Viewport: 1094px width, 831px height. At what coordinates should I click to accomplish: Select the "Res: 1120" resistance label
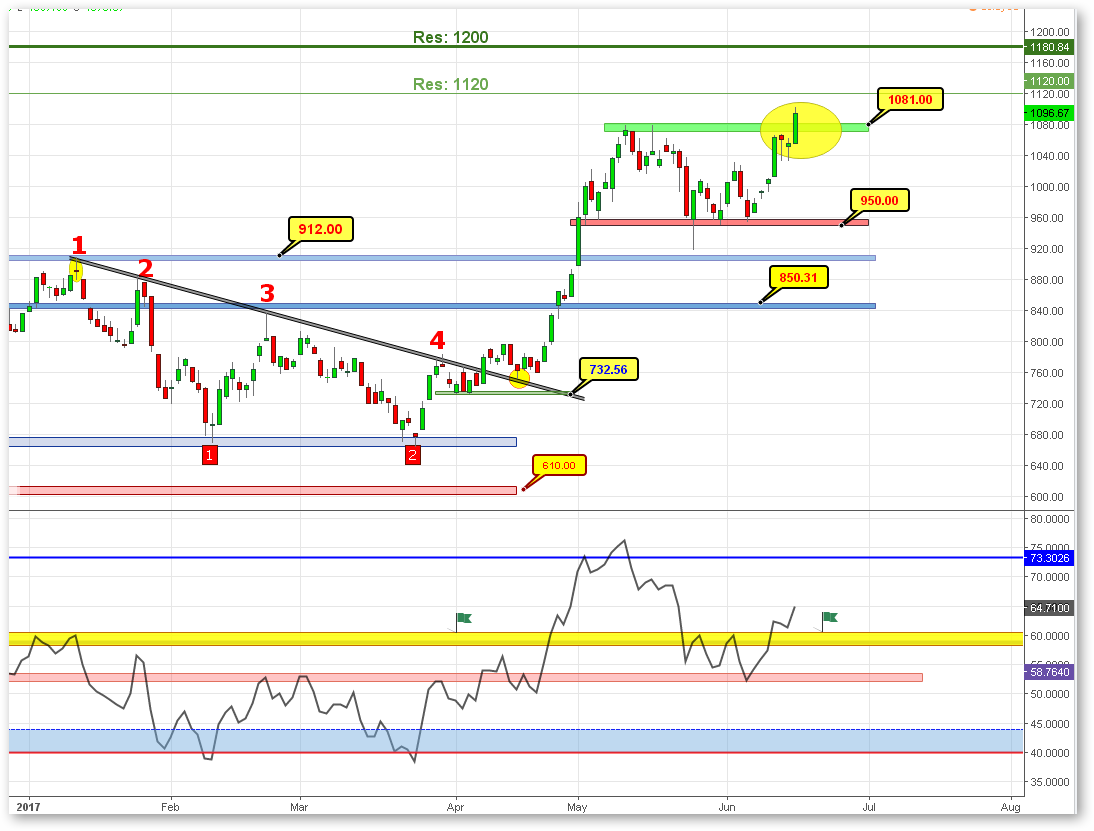[x=451, y=84]
